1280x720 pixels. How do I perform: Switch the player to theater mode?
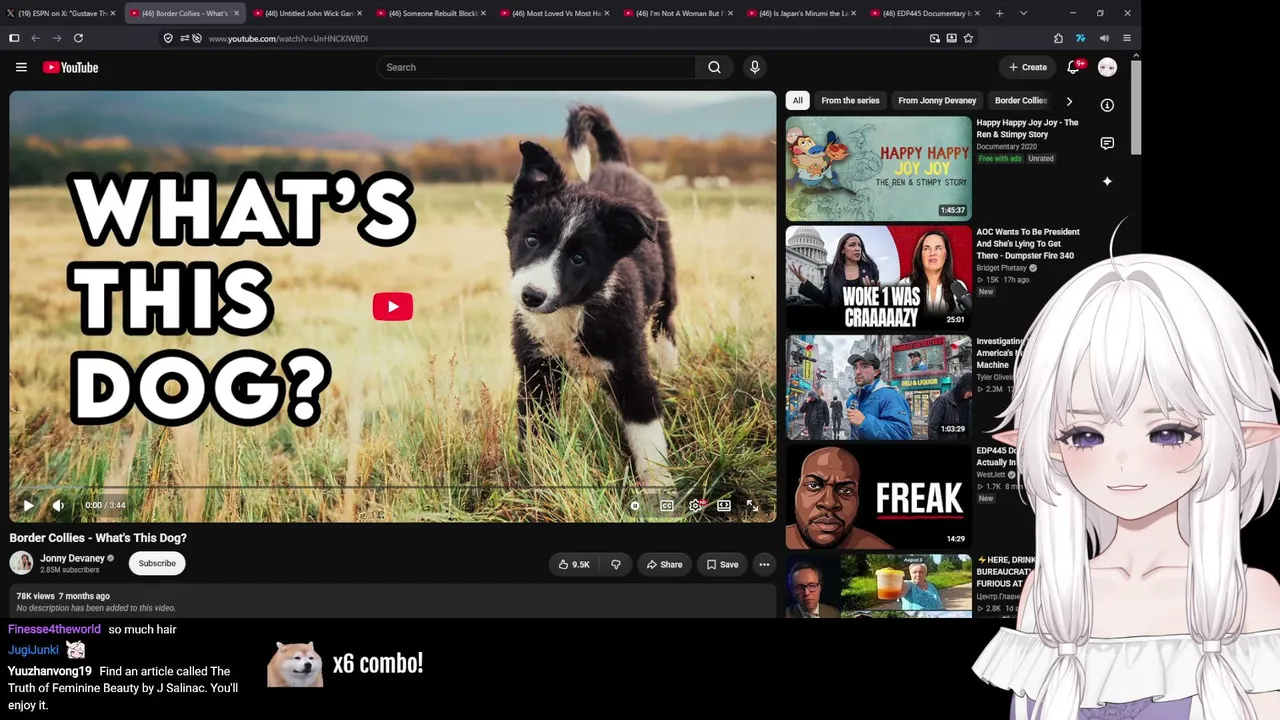(x=724, y=505)
